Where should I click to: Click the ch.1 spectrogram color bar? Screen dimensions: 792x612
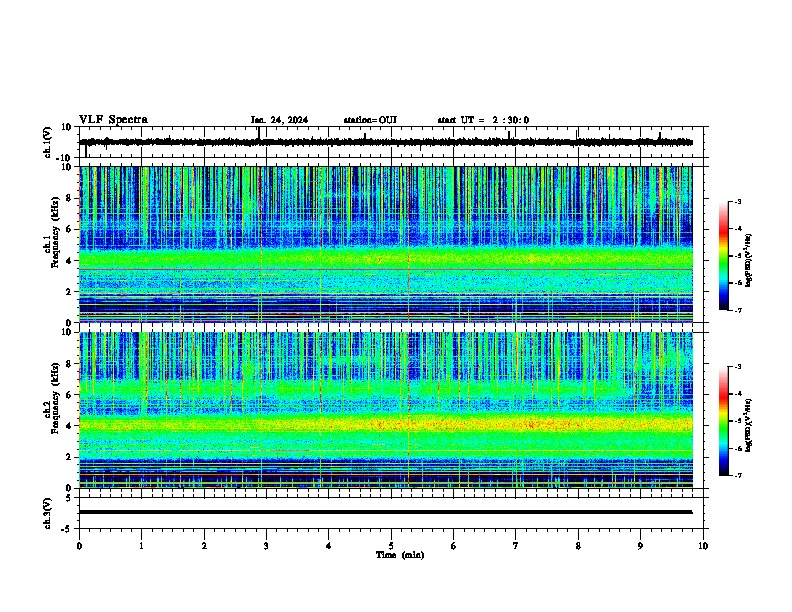point(724,256)
